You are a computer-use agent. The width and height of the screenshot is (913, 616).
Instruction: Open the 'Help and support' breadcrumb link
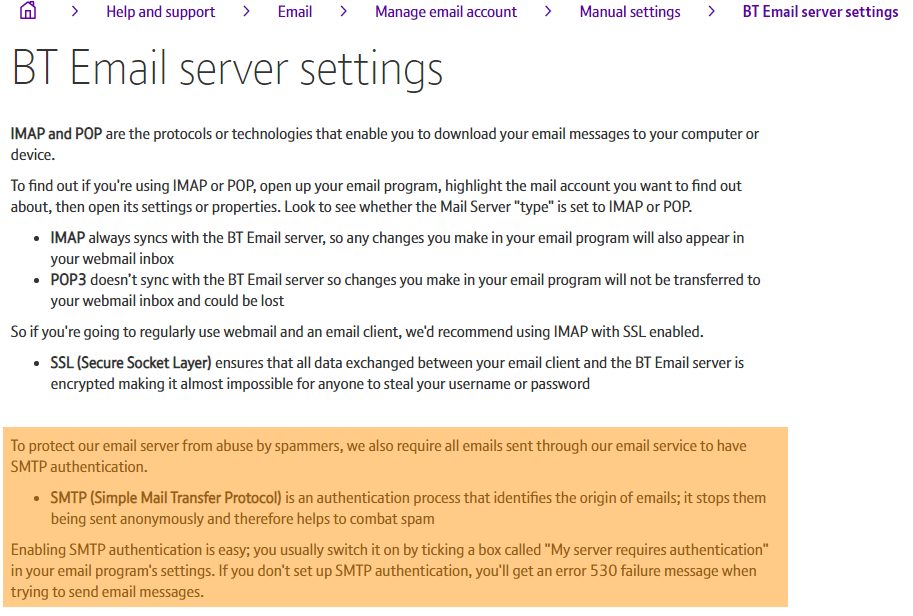coord(160,12)
